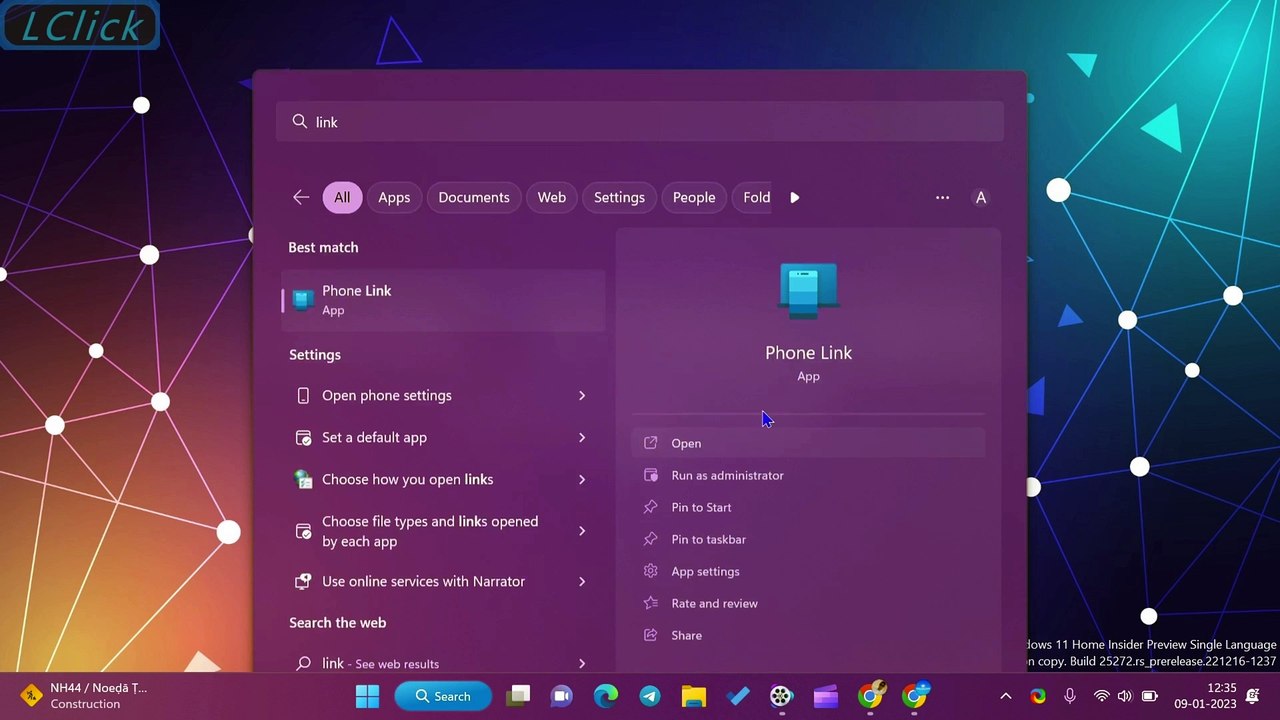Open the account avatar labeled A

click(981, 197)
